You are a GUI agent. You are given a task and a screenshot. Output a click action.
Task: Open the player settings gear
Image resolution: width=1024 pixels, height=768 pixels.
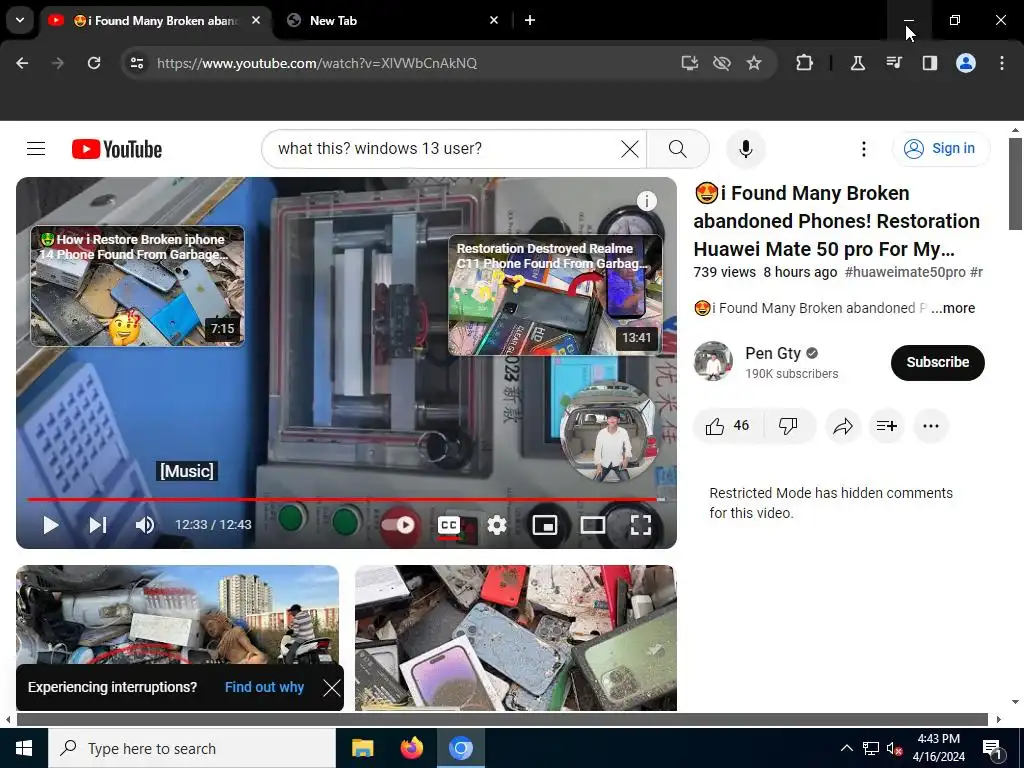tap(497, 525)
